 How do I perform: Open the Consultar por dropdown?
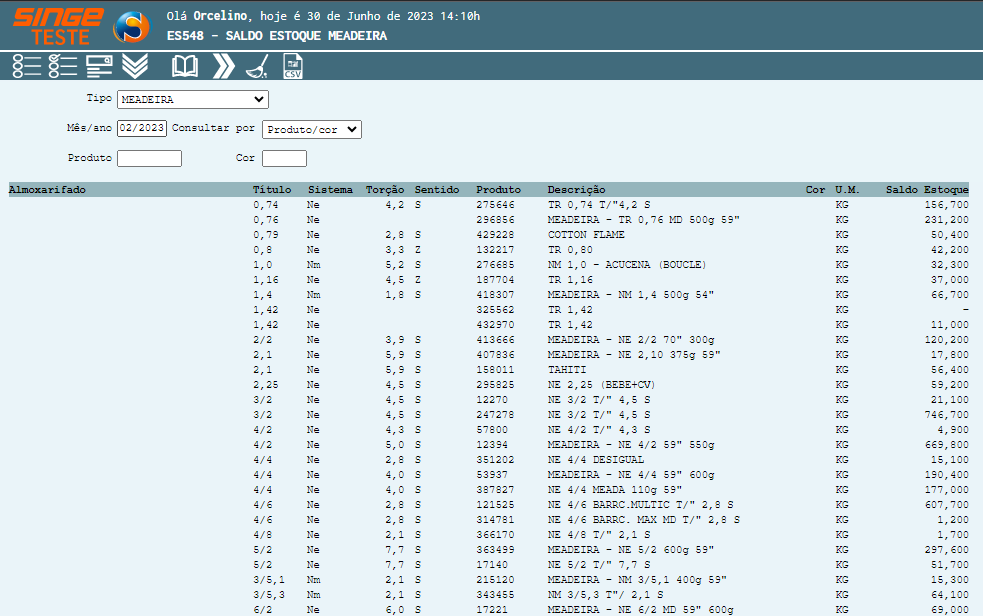click(311, 129)
